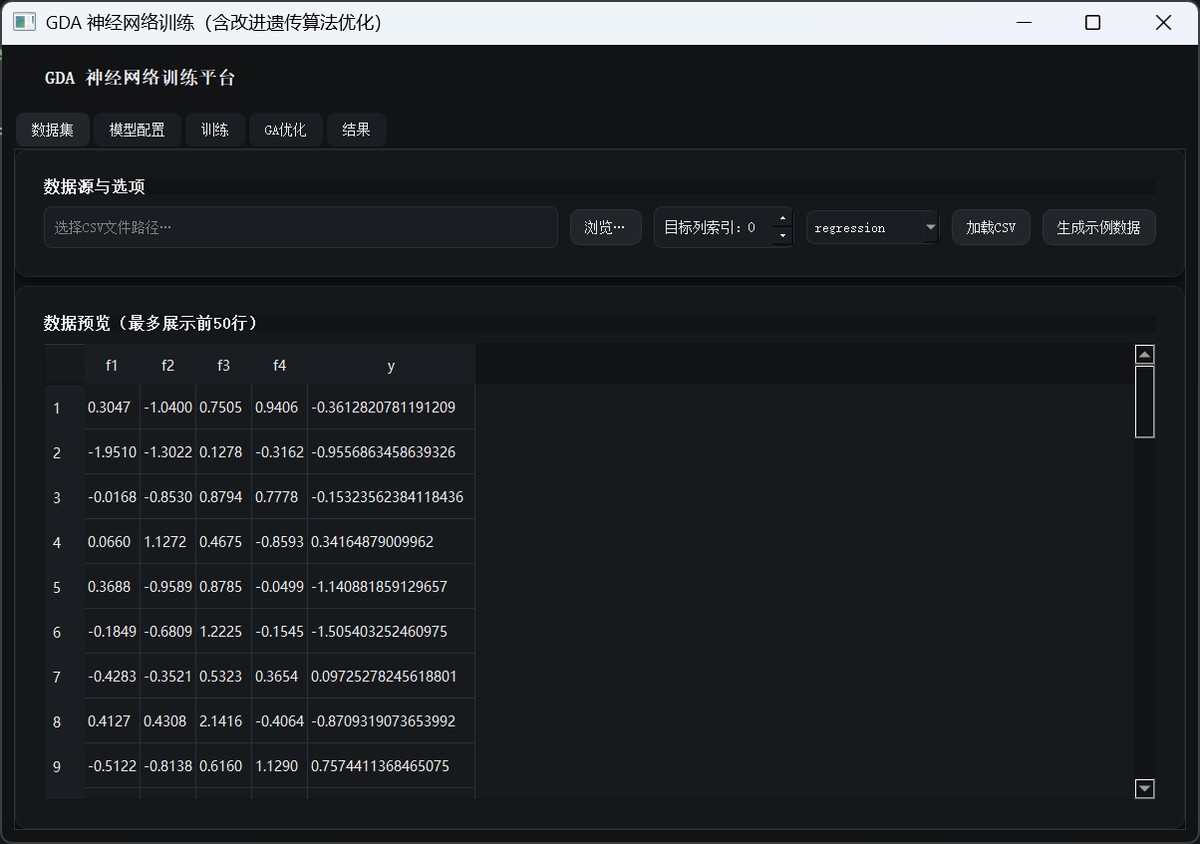Viewport: 1200px width, 844px height.
Task: Click the app icon in title bar
Action: [25, 22]
